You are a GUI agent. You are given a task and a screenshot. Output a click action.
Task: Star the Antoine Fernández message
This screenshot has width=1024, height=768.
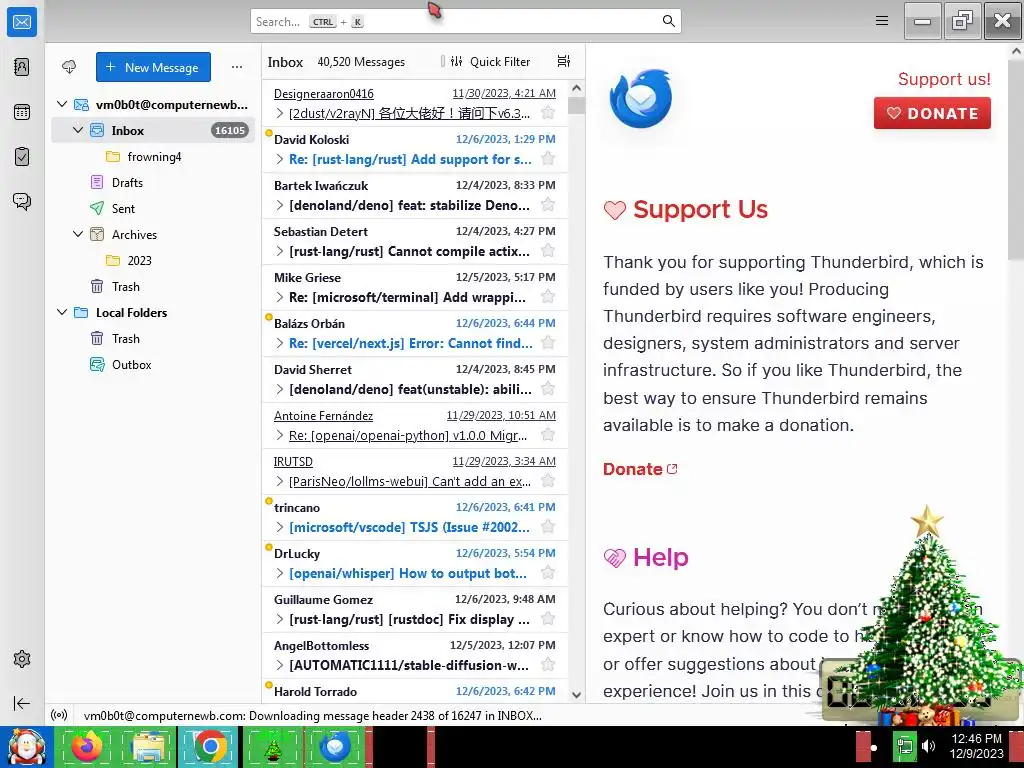click(x=548, y=435)
